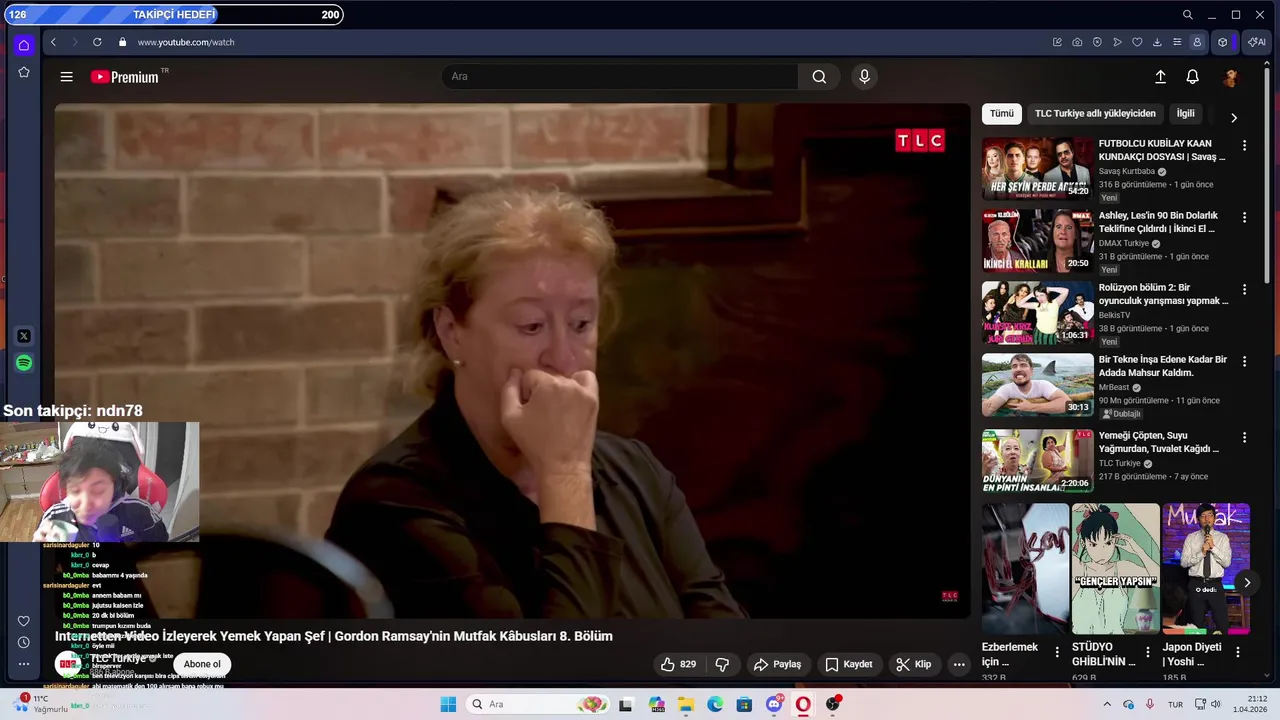Open the YouTube upload/create icon
Image resolution: width=1280 pixels, height=720 pixels.
pos(1160,77)
